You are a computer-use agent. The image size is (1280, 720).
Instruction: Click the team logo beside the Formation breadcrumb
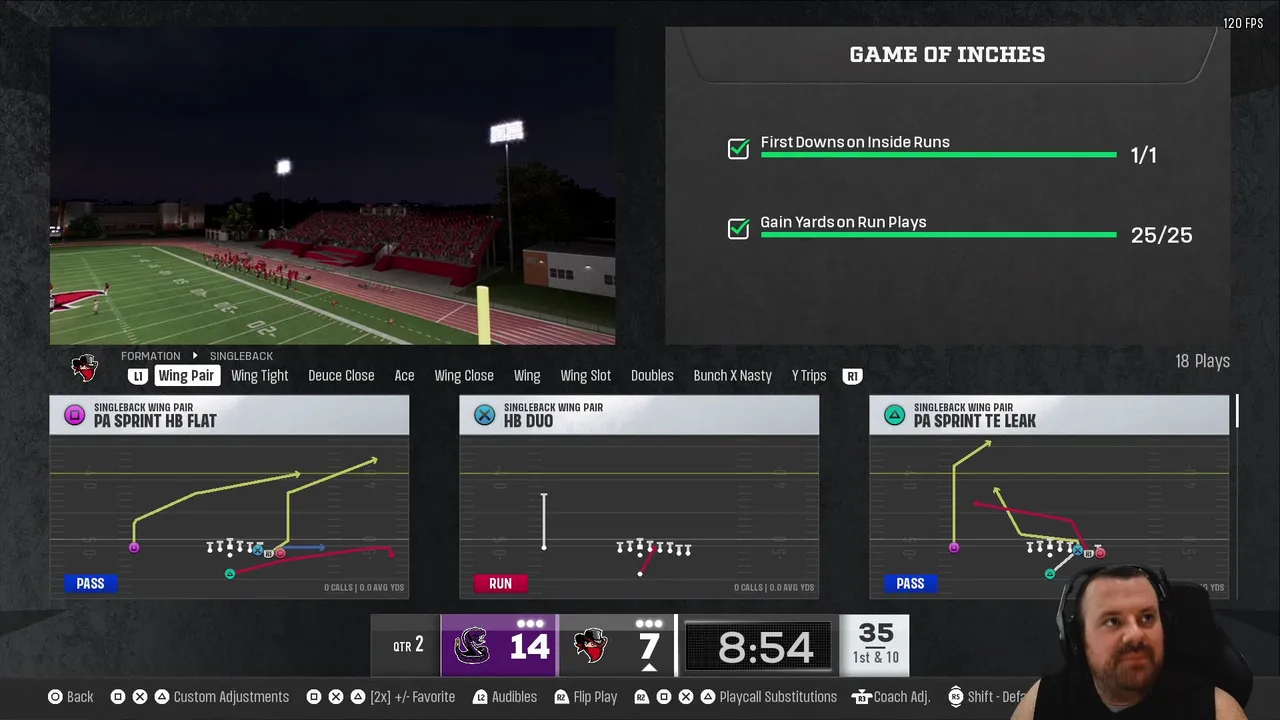(x=85, y=367)
